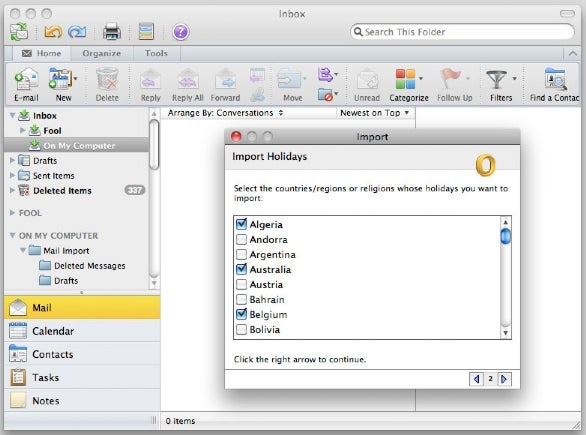Expand the Sent Items triangle
The height and width of the screenshot is (435, 586).
12,175
